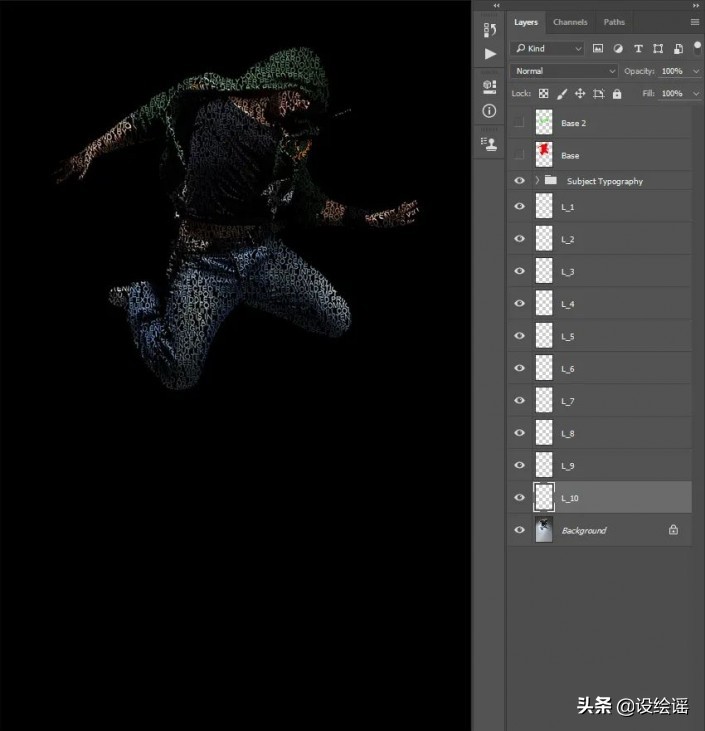The image size is (705, 731).
Task: Expand the Subject Typography group
Action: pos(537,181)
